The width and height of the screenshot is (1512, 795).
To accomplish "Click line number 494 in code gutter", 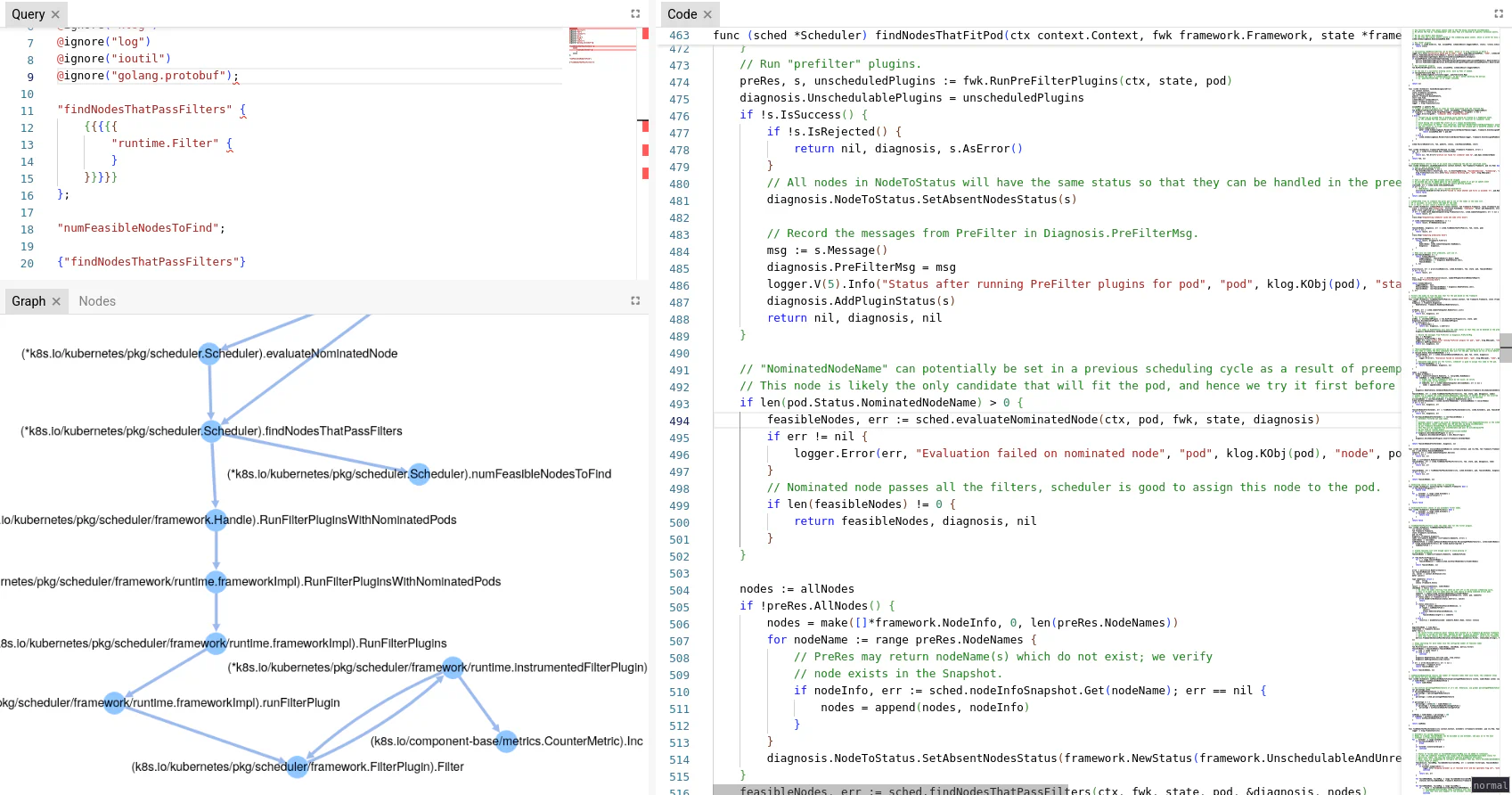I will pyautogui.click(x=679, y=422).
